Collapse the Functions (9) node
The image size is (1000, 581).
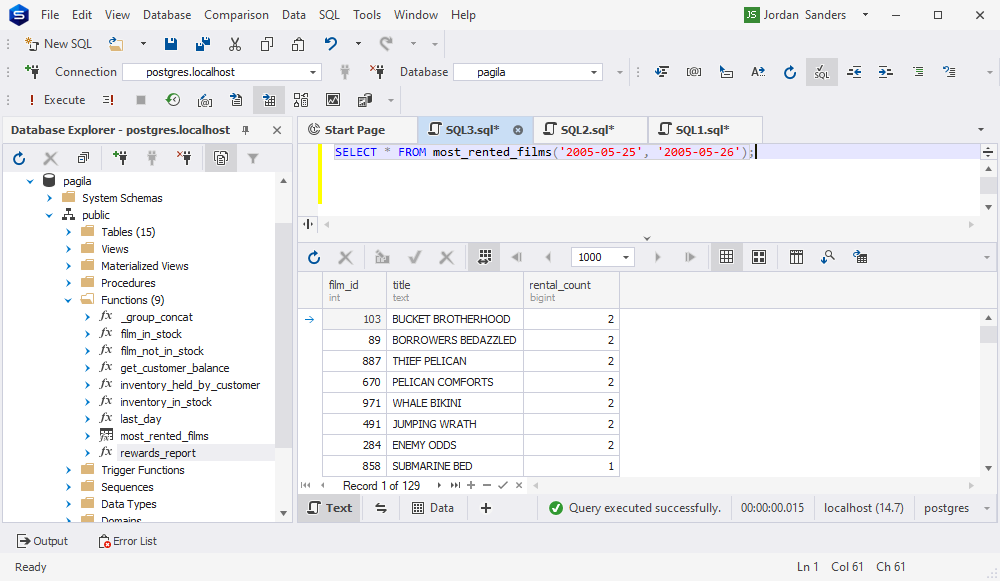69,300
